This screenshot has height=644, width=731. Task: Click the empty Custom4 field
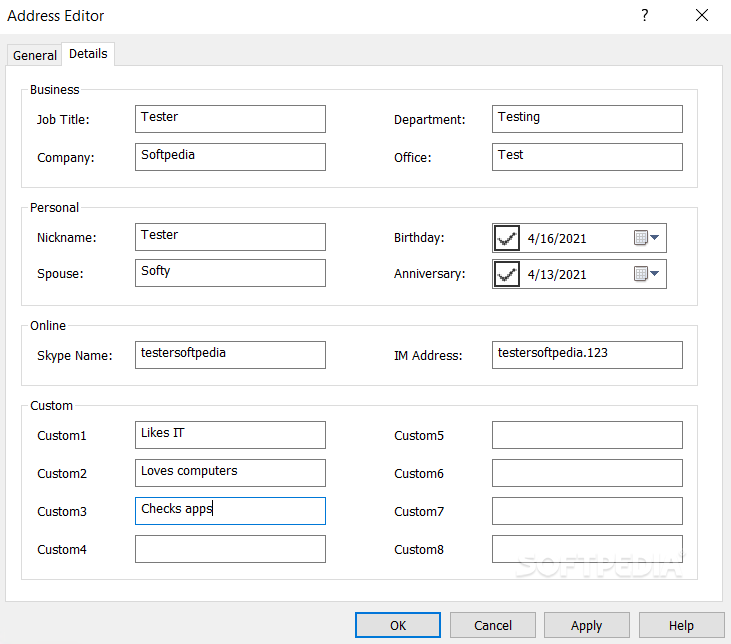pos(230,549)
